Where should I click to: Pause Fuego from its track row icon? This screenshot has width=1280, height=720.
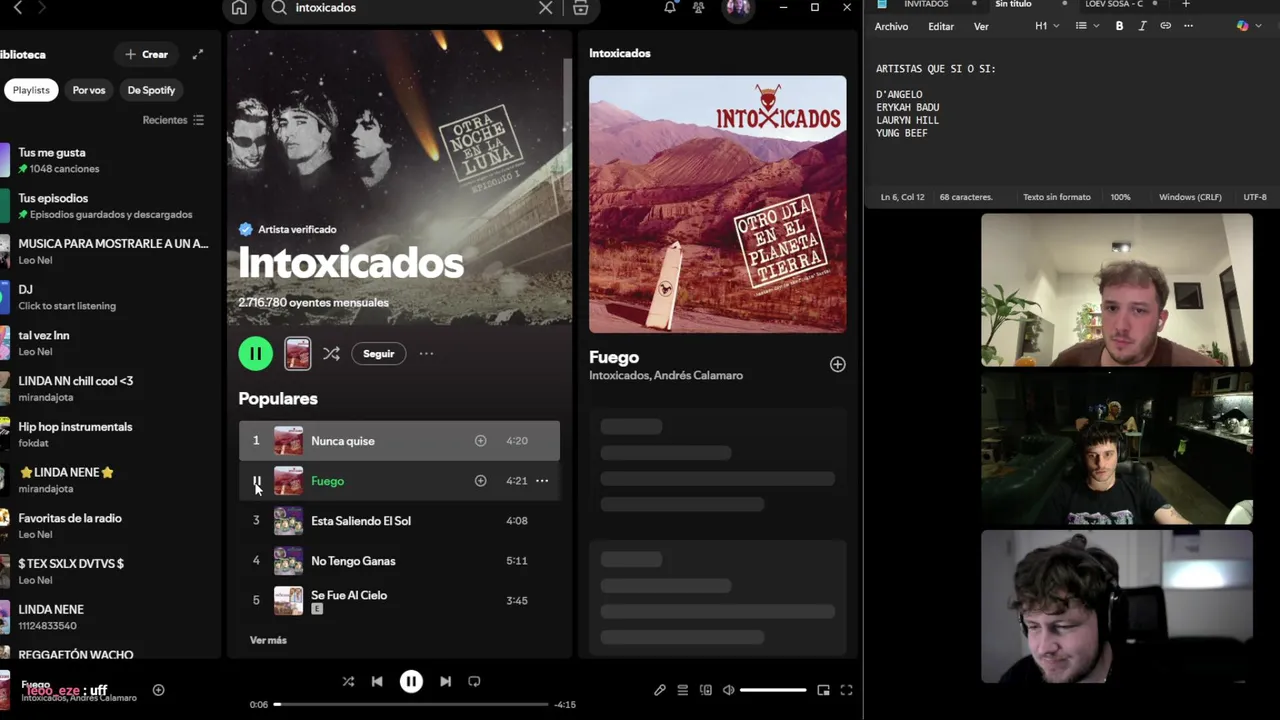point(256,481)
